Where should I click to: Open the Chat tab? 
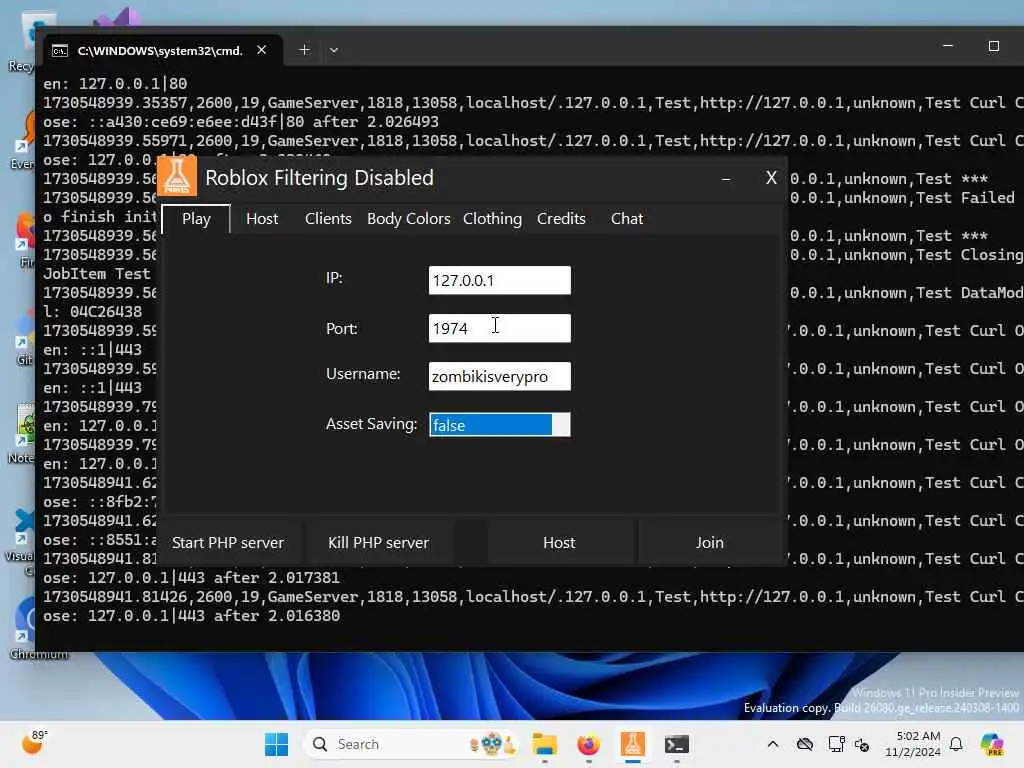click(627, 219)
